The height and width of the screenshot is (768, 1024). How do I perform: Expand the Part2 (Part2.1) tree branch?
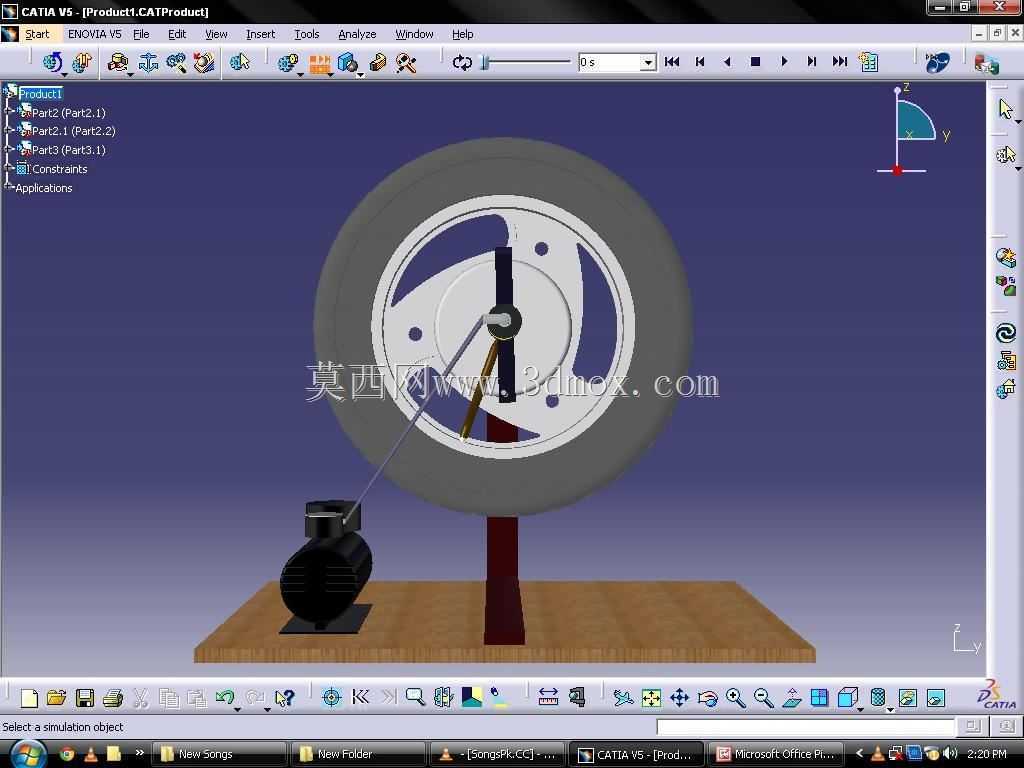(8, 112)
